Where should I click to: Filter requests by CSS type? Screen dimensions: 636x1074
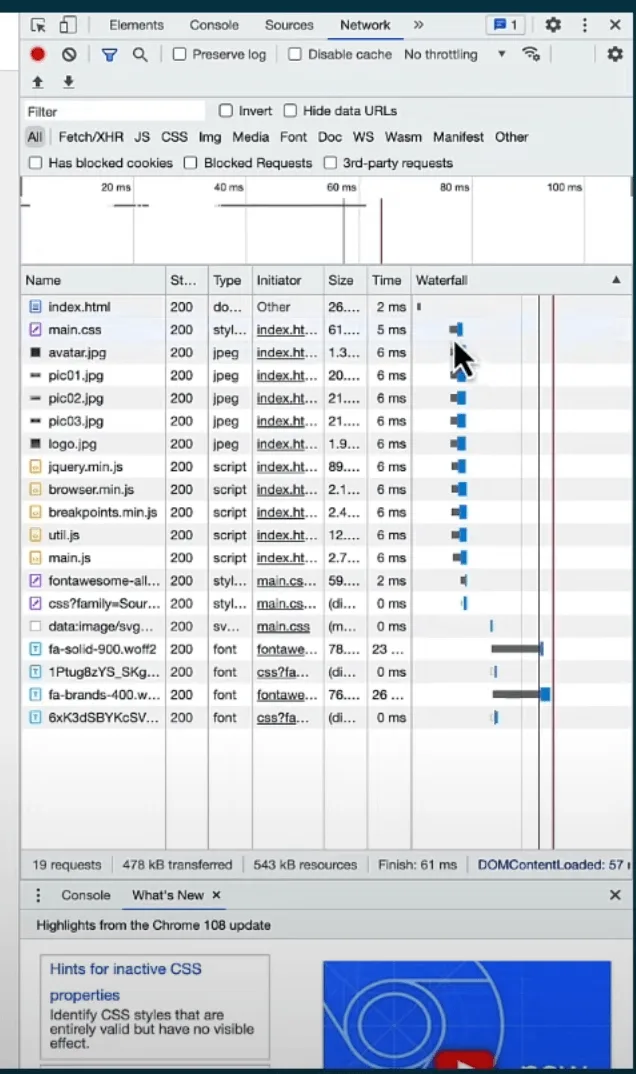[174, 137]
